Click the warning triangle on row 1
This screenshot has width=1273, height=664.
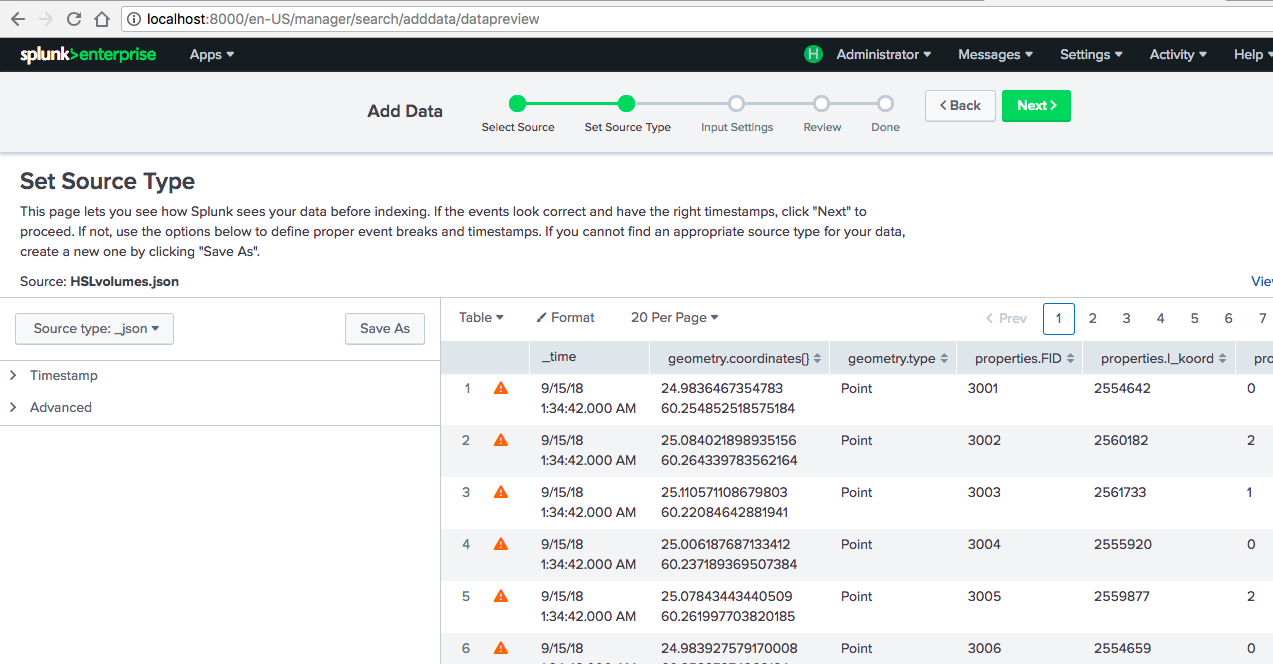(x=501, y=387)
